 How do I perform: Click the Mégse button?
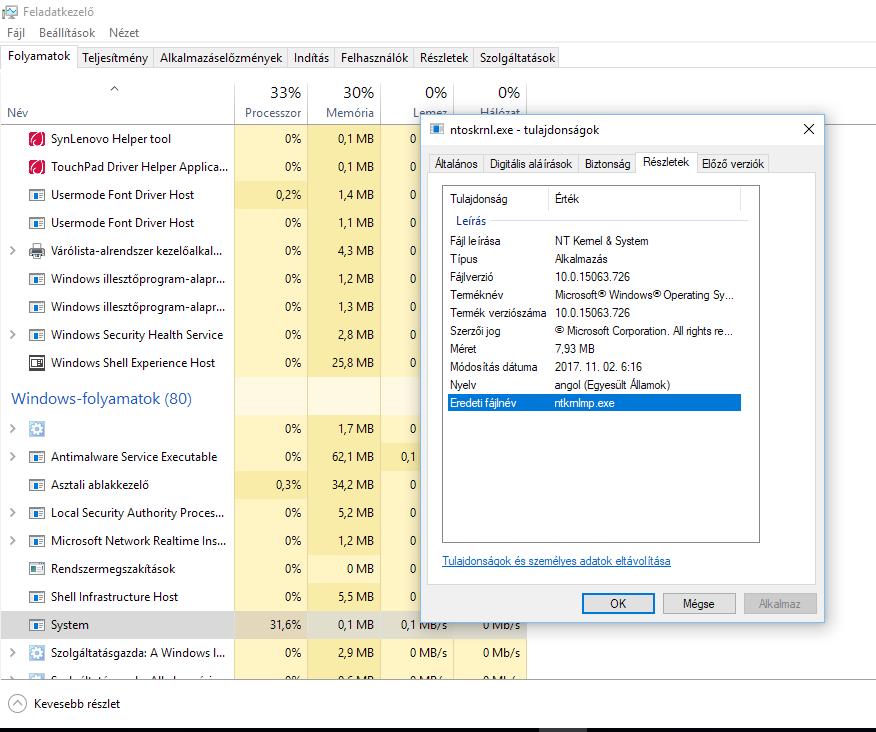click(x=698, y=603)
